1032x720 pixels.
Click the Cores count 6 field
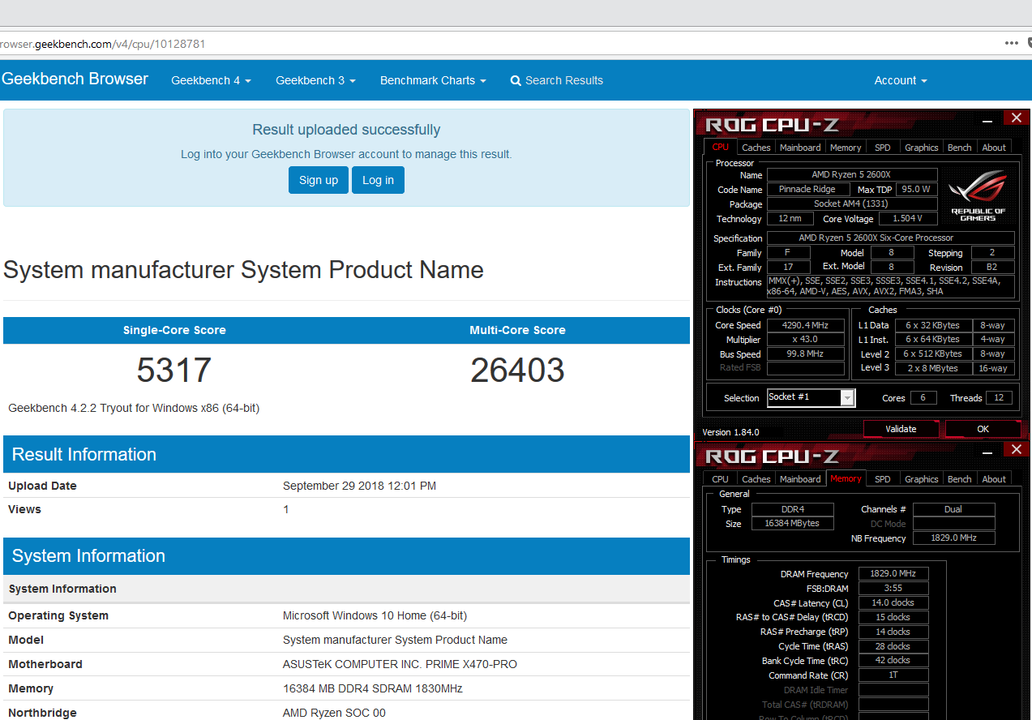(923, 398)
